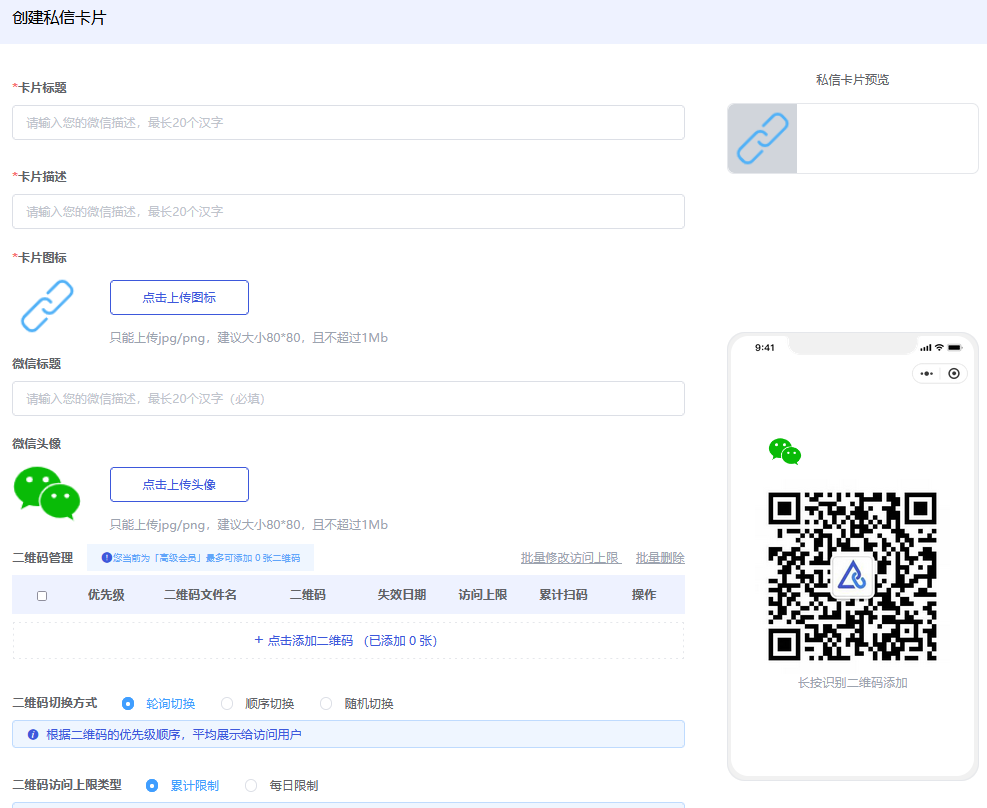Open 批量修改访问上限 link
Screen dimensions: 987x808
pyautogui.click(x=571, y=558)
